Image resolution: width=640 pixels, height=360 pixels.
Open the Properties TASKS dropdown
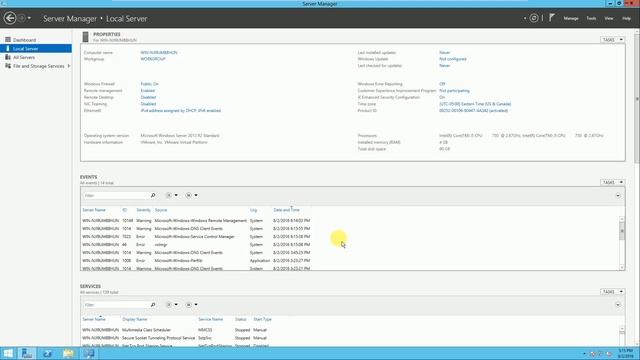[612, 40]
